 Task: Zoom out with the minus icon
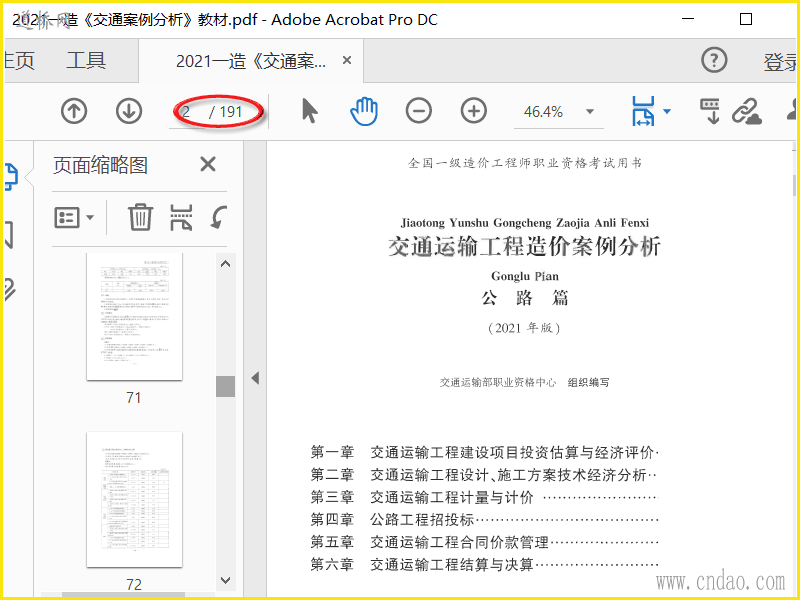point(418,111)
